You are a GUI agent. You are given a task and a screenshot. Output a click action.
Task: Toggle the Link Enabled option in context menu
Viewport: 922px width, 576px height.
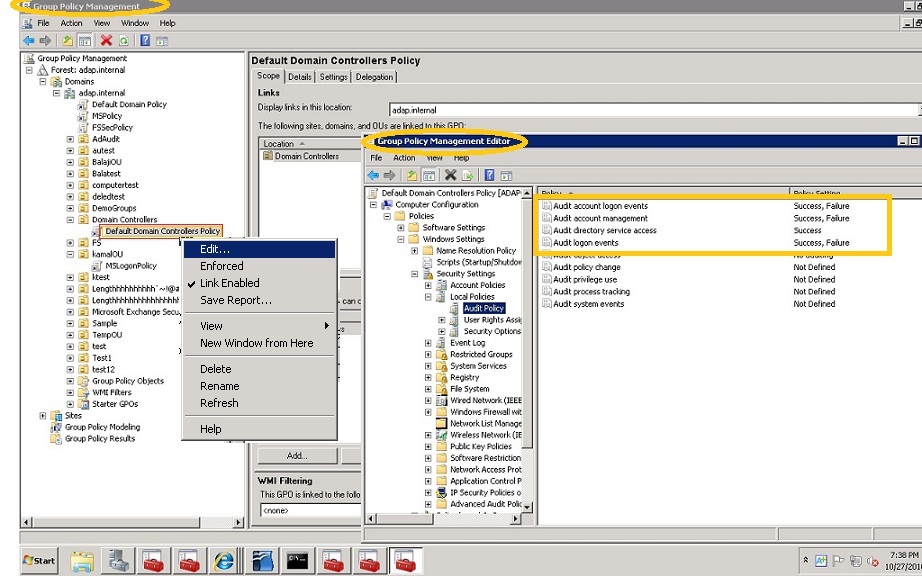coord(229,283)
